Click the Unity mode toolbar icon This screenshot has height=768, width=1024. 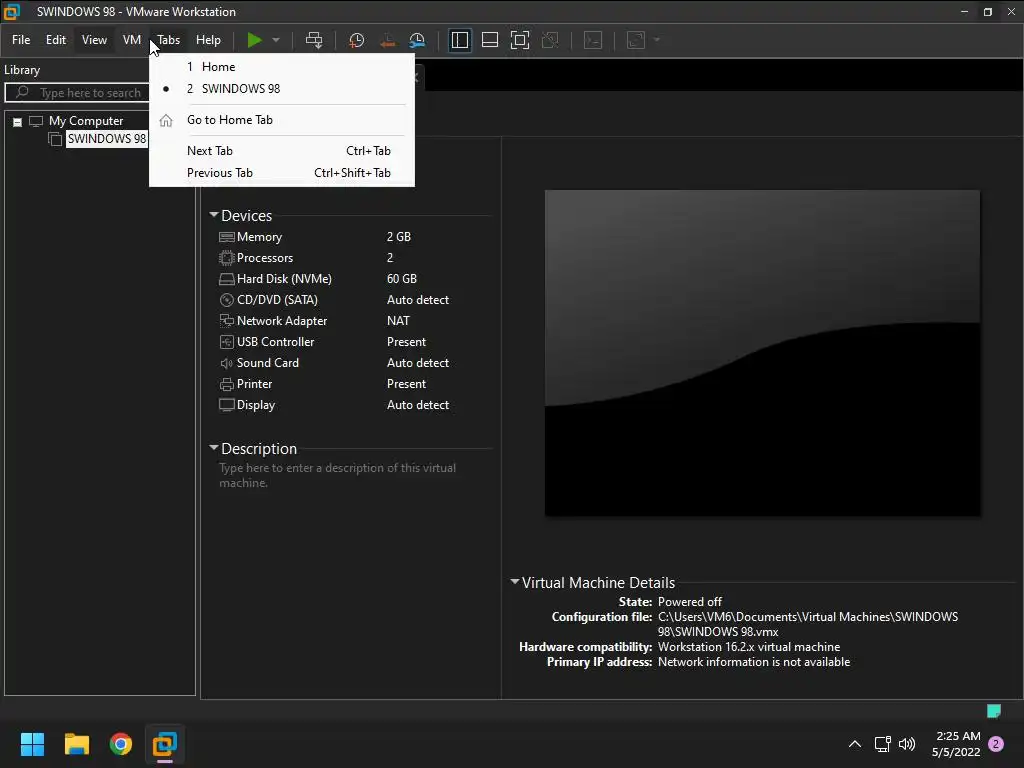(x=551, y=40)
